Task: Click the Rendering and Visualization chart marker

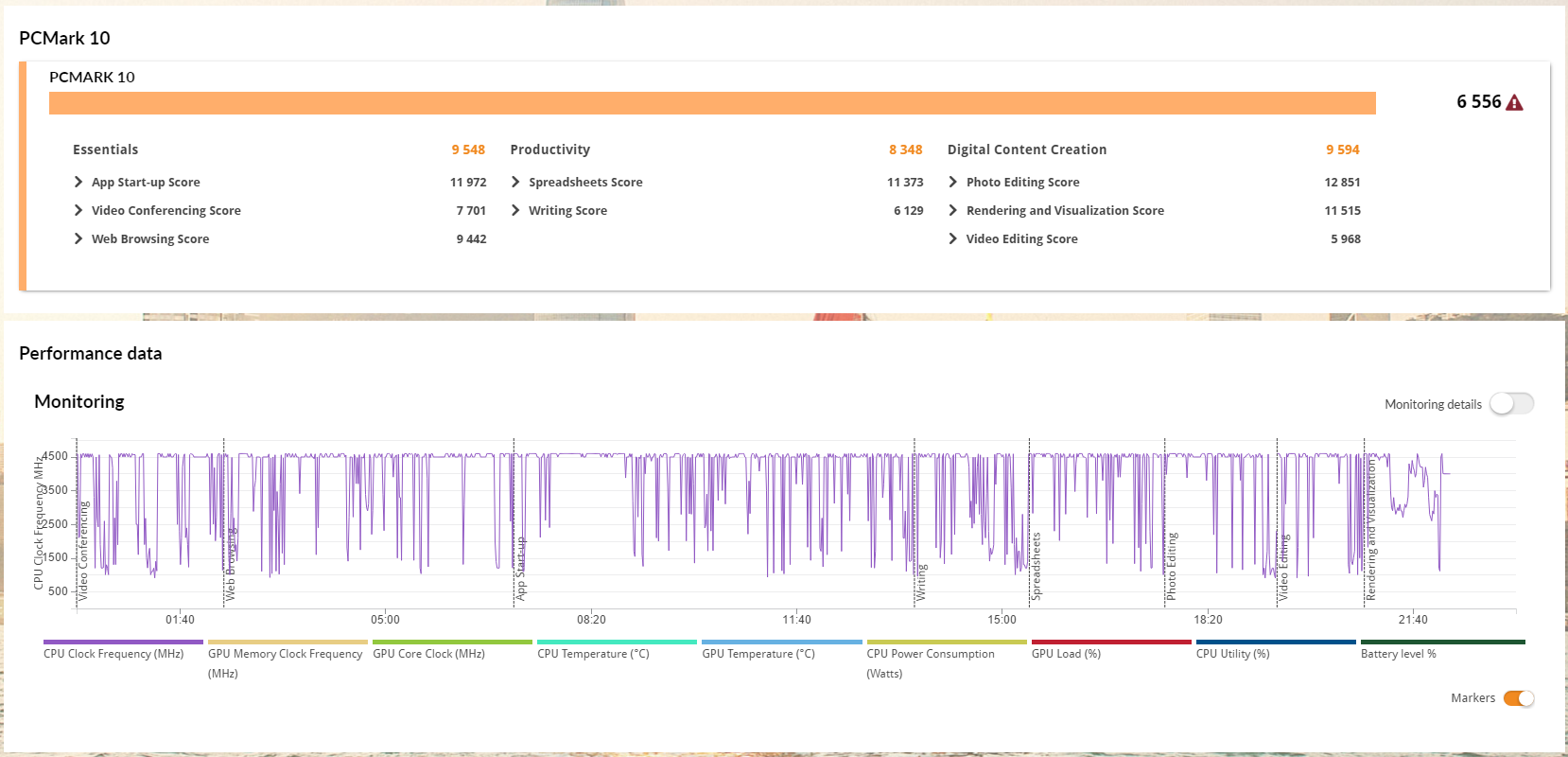Action: click(1370, 528)
